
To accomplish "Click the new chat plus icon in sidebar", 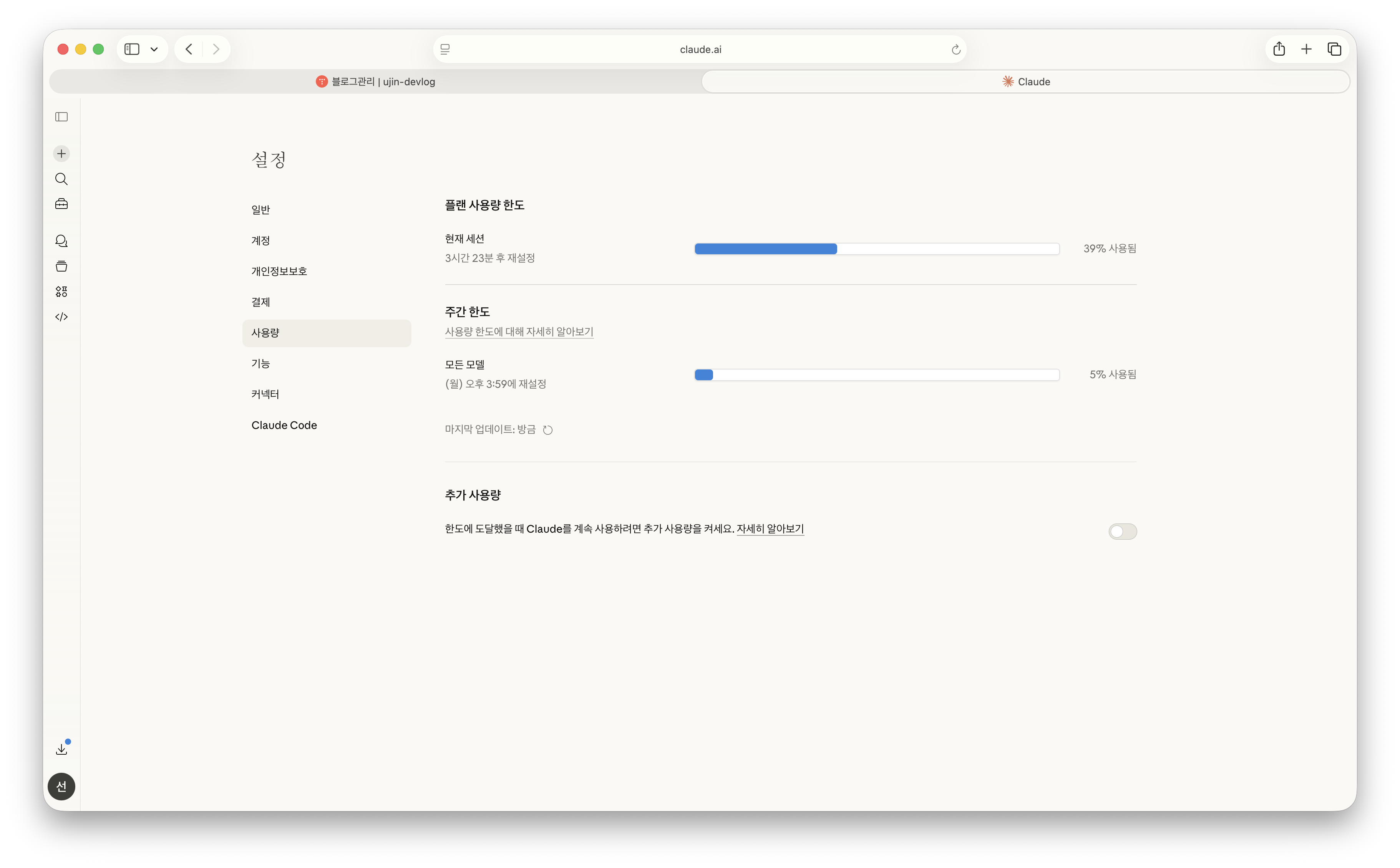I will click(x=61, y=153).
